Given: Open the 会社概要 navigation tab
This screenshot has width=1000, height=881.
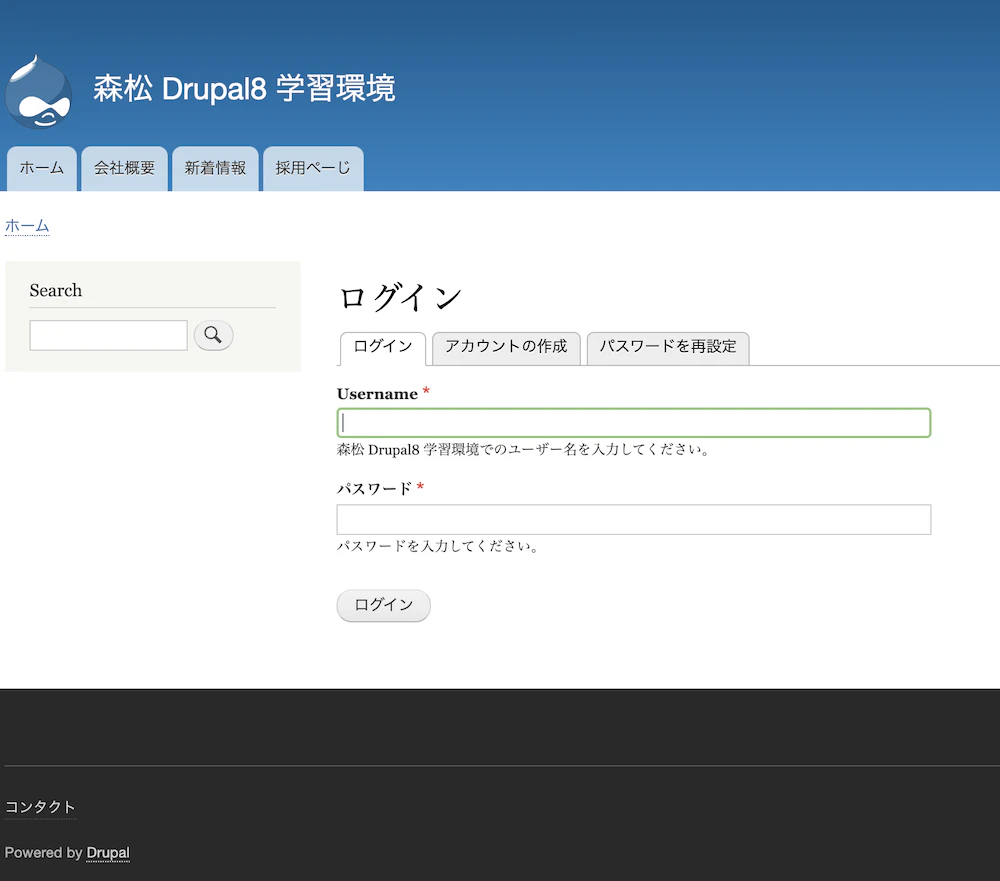Looking at the screenshot, I should (x=124, y=168).
